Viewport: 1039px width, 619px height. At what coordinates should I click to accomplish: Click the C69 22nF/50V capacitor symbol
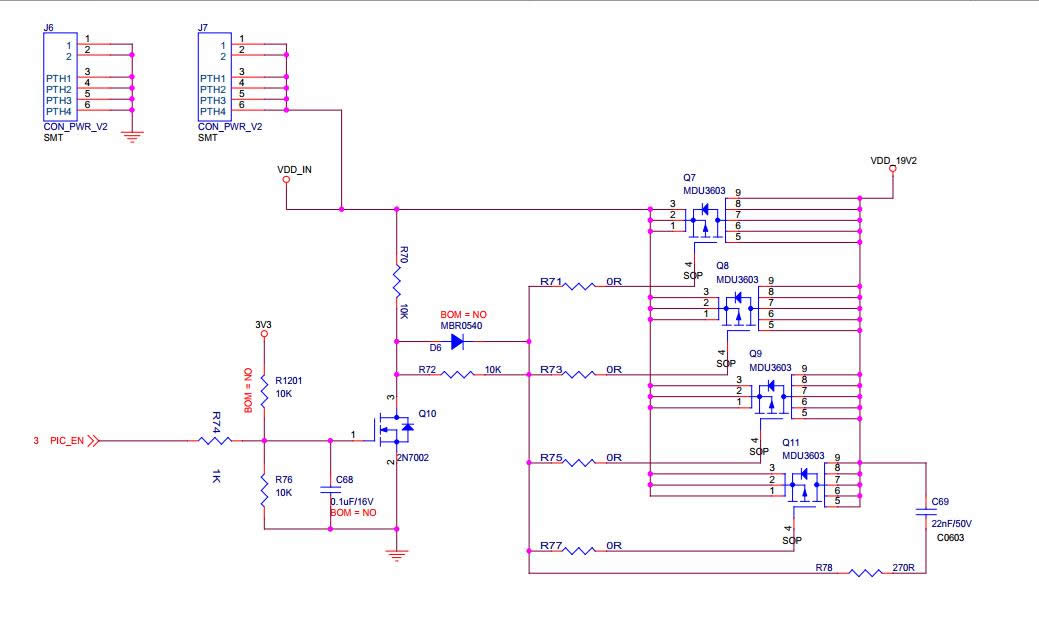pyautogui.click(x=924, y=512)
